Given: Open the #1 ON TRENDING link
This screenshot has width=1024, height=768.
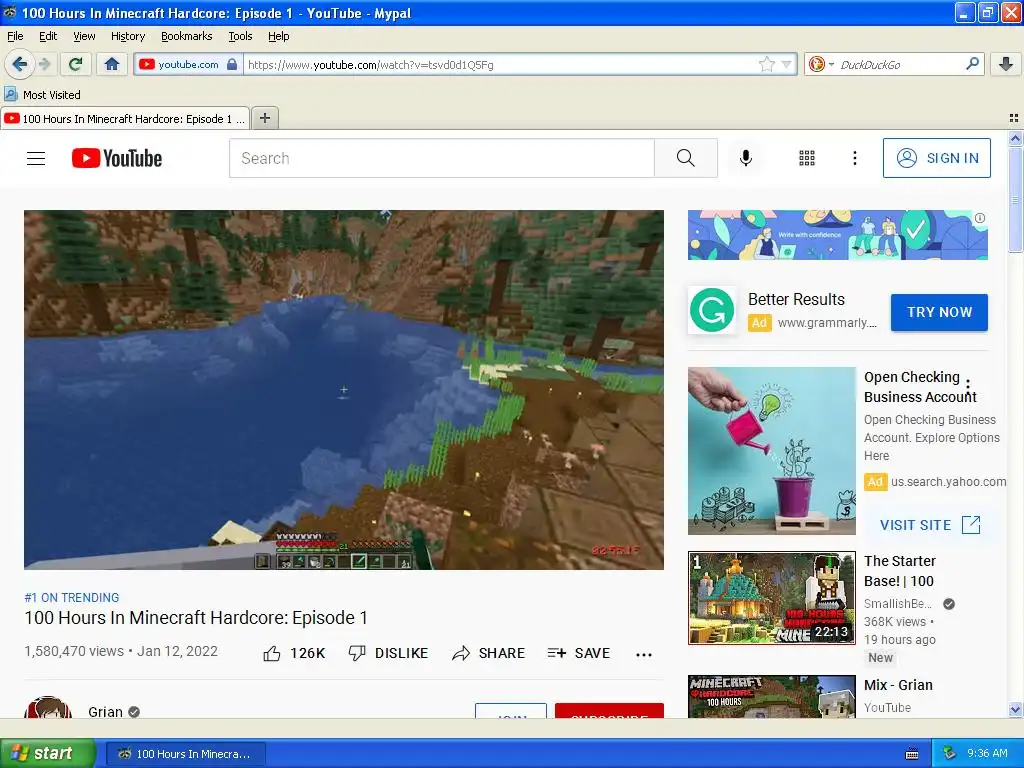Looking at the screenshot, I should tap(72, 598).
